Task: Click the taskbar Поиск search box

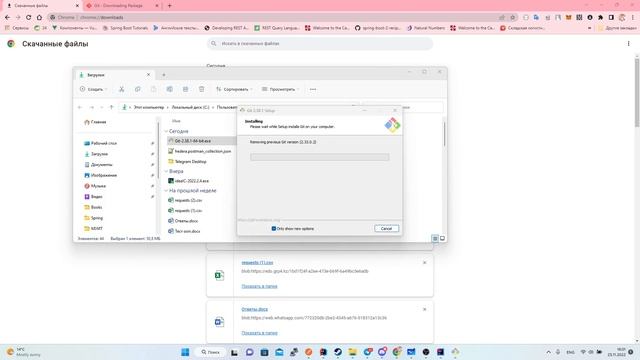Action: [x=211, y=352]
